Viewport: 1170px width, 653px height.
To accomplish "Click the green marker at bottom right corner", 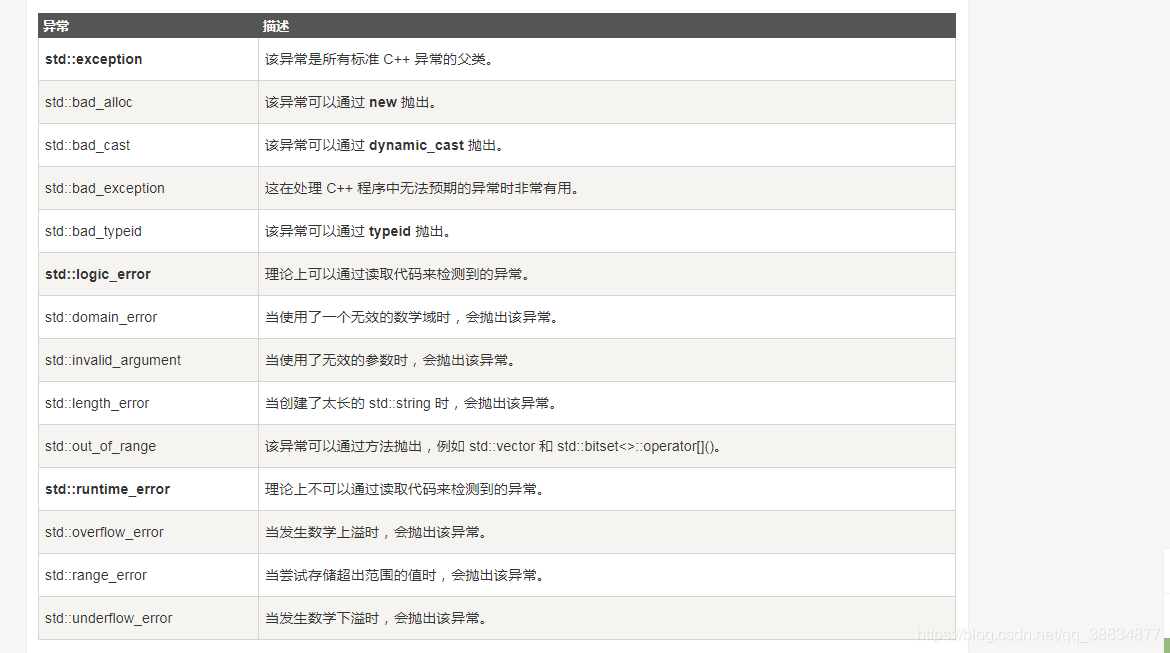I will click(x=1164, y=647).
